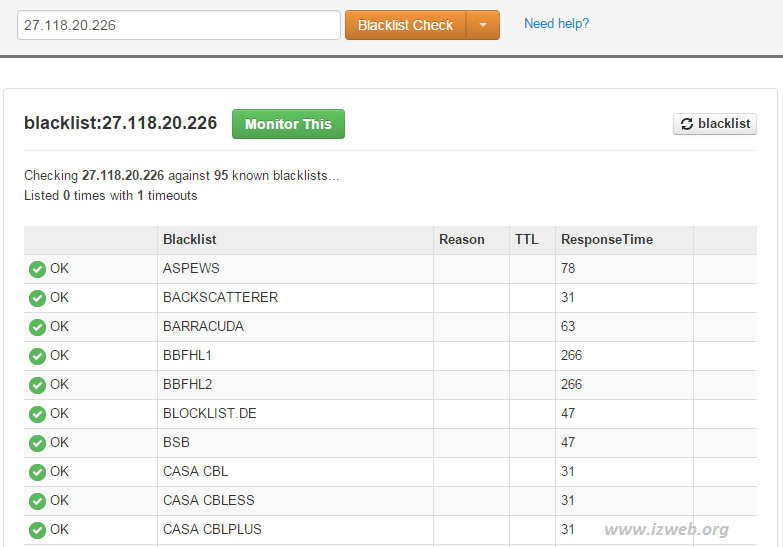Screen dimensions: 783x547
Task: Open the dropdown arrow beside Blacklist Check
Action: pyautogui.click(x=483, y=25)
